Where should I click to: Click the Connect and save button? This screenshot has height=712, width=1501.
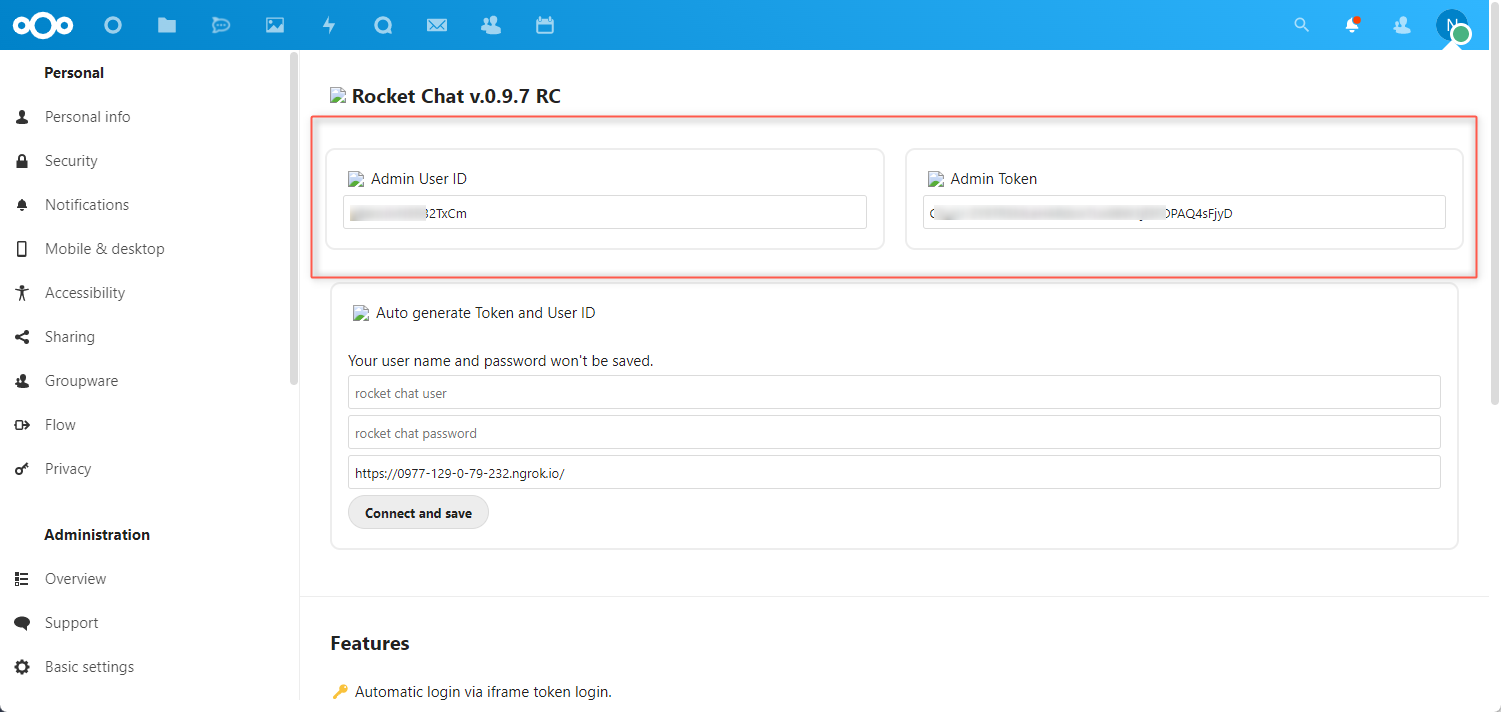pyautogui.click(x=418, y=513)
